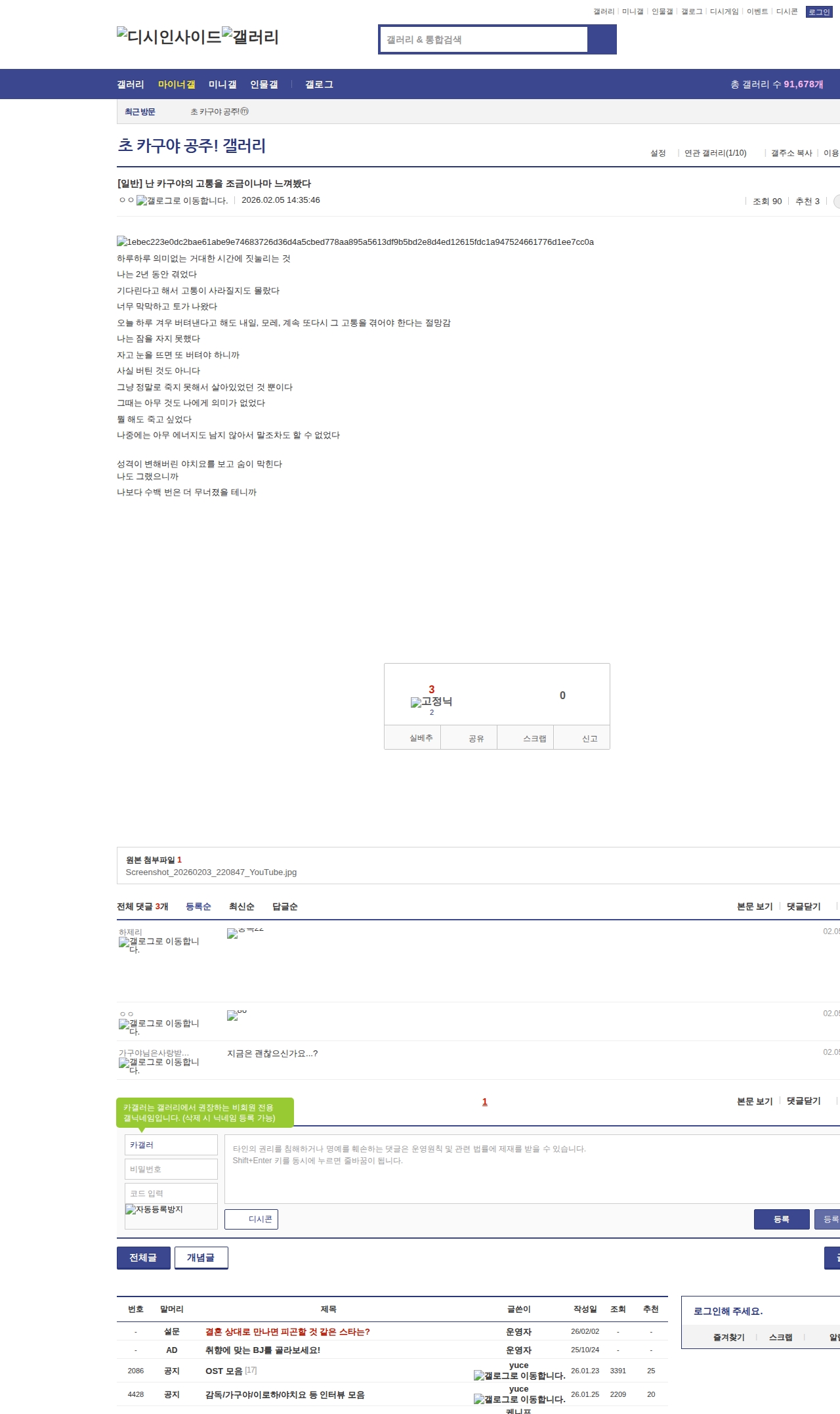
Task: Open attachment Screenshot_20260203_220847_YouTube.jpg
Action: [x=211, y=872]
